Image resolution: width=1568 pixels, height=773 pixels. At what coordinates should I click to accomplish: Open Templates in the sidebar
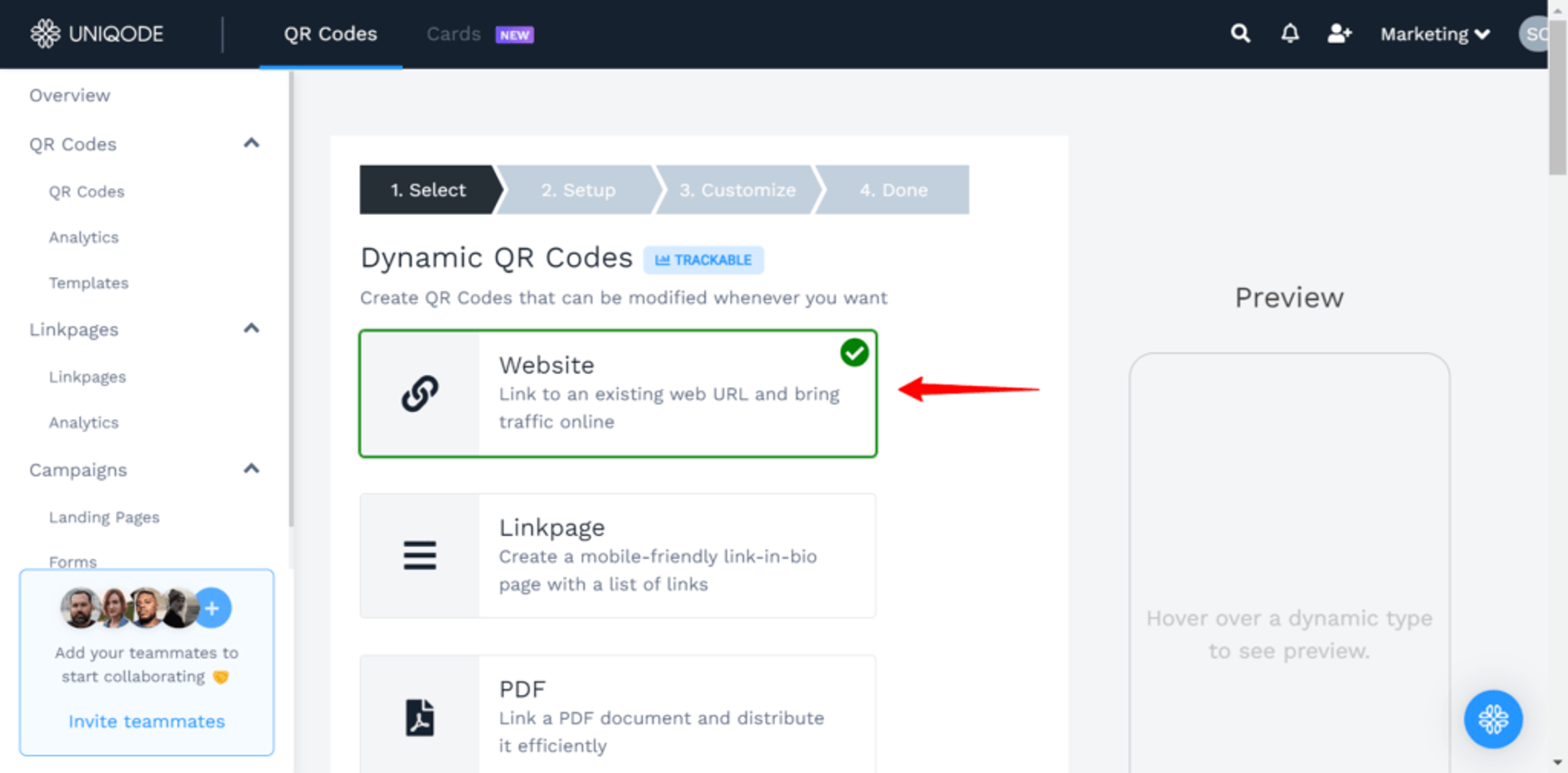click(x=89, y=283)
